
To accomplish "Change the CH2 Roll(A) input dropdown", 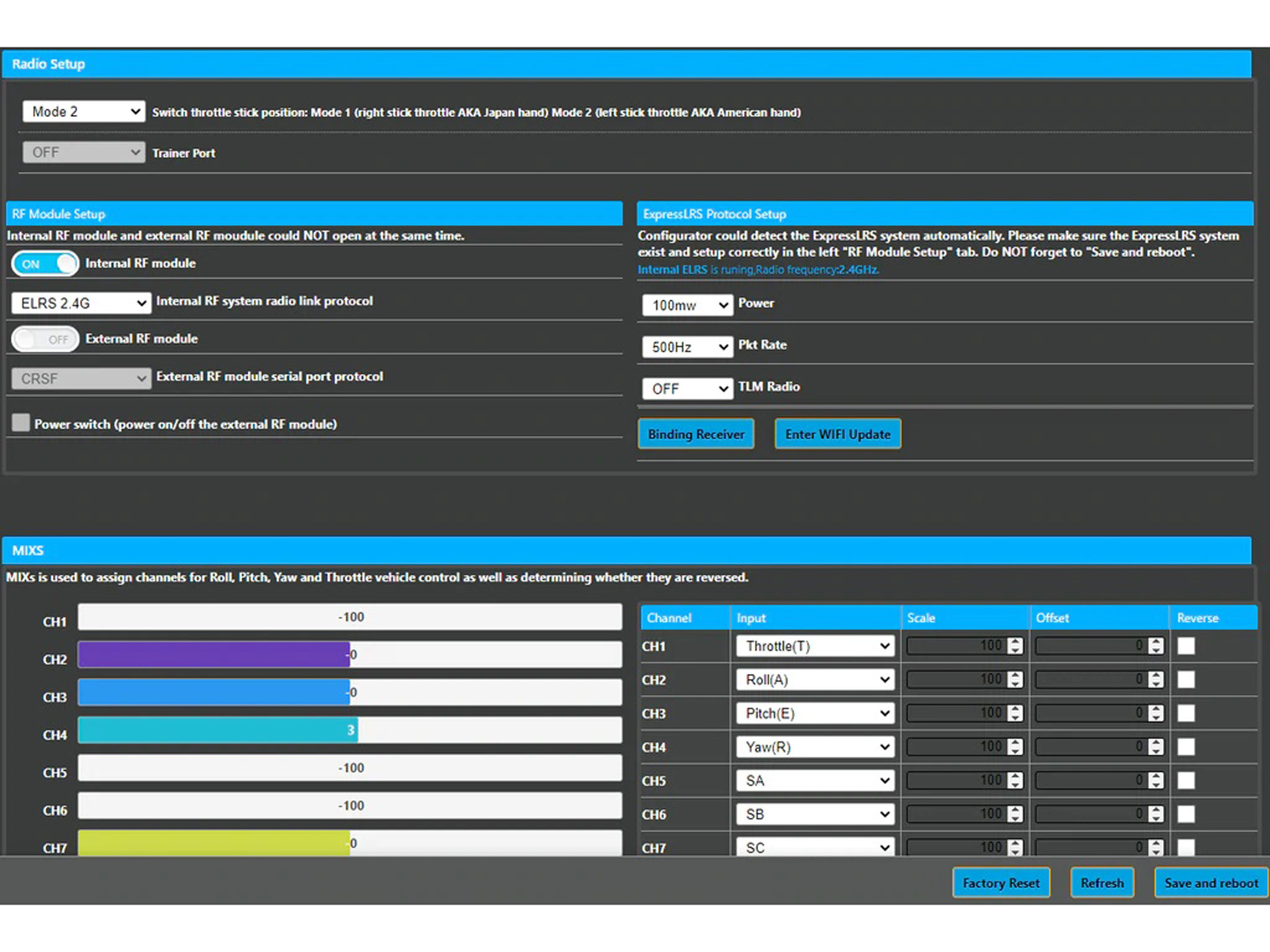I will point(815,680).
